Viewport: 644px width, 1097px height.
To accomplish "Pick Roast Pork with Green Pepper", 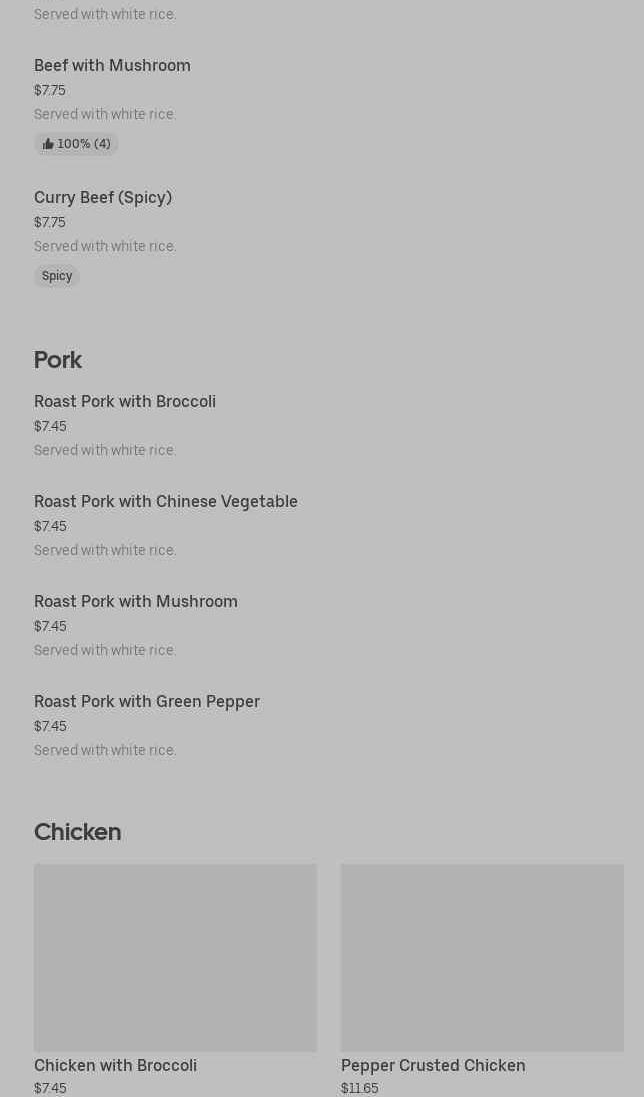I will coord(147,702).
